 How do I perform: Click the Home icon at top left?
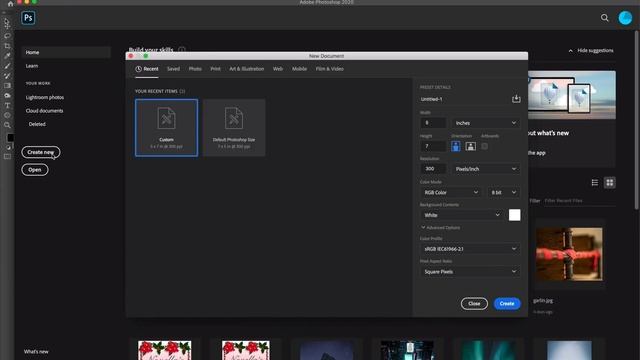click(x=10, y=3)
